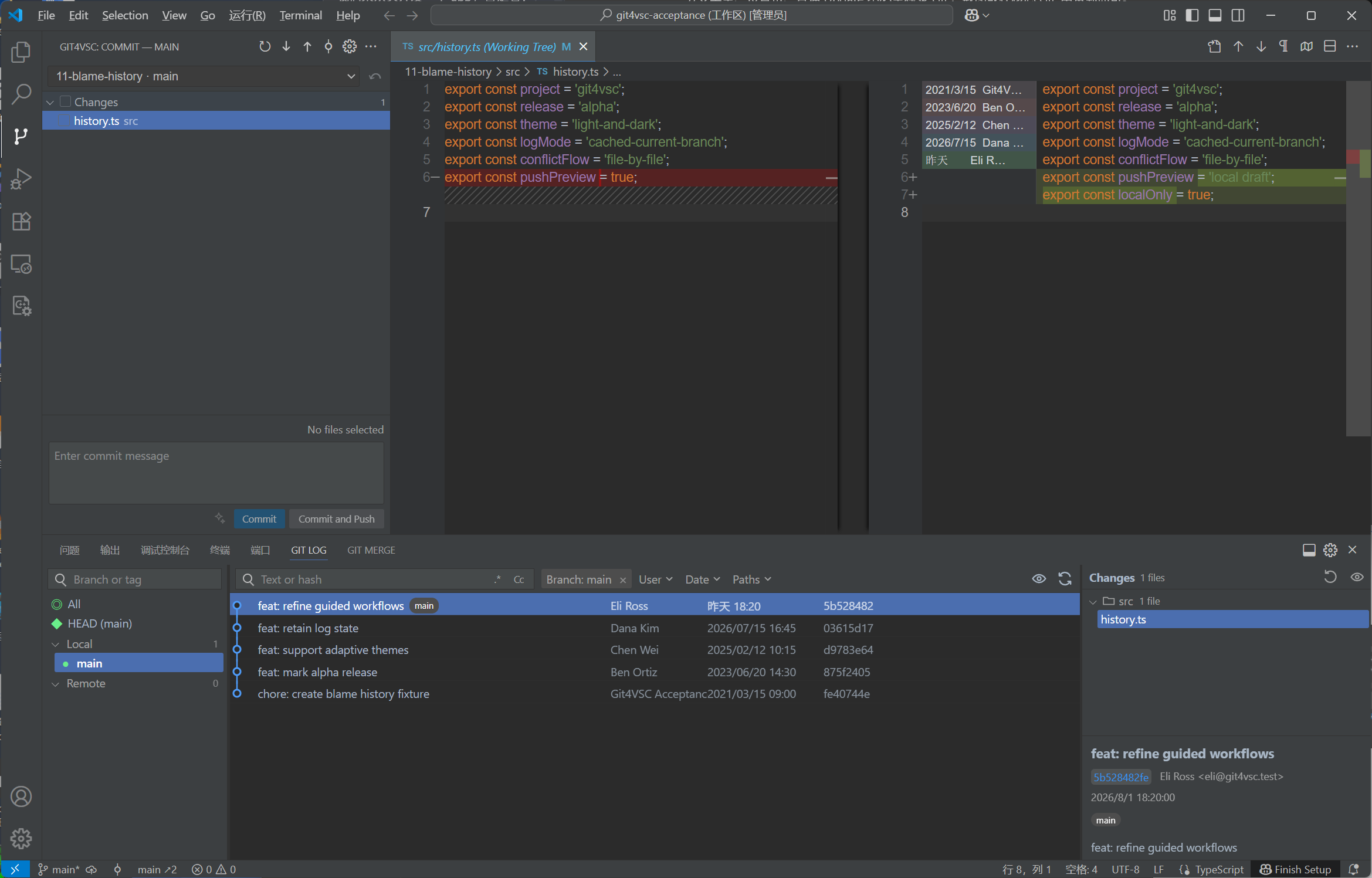The width and height of the screenshot is (1372, 878).
Task: Check the Changes group checkbox
Action: click(66, 101)
